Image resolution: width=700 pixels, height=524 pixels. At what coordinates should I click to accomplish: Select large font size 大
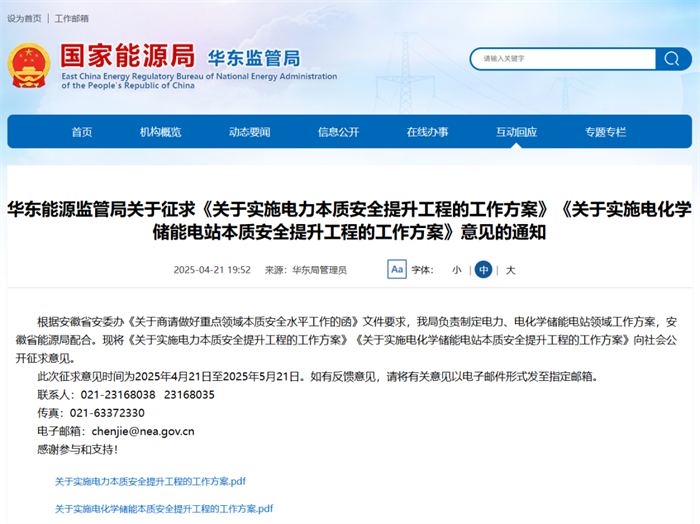click(x=510, y=270)
